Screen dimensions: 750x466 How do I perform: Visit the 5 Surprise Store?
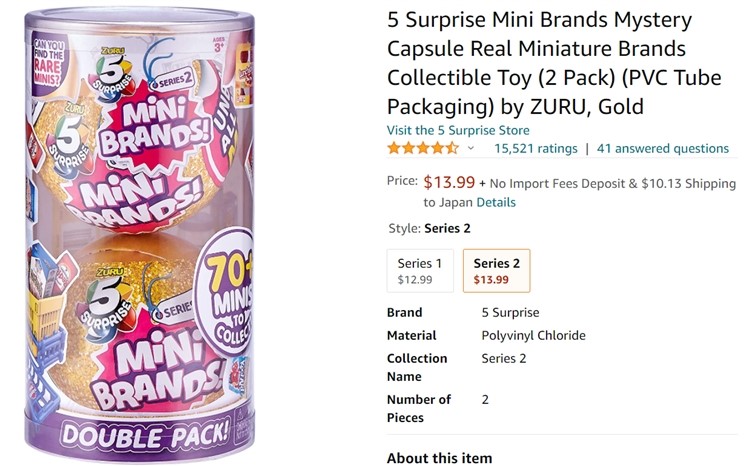click(458, 130)
